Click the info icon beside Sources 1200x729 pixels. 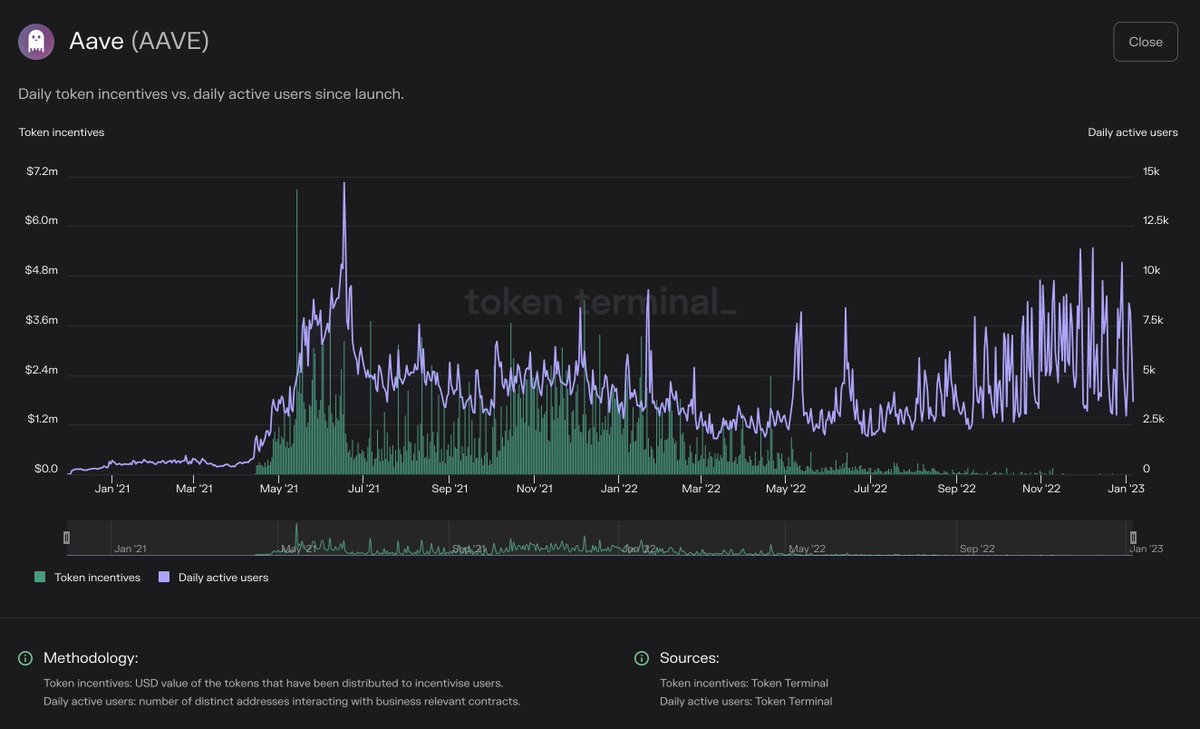[640, 658]
